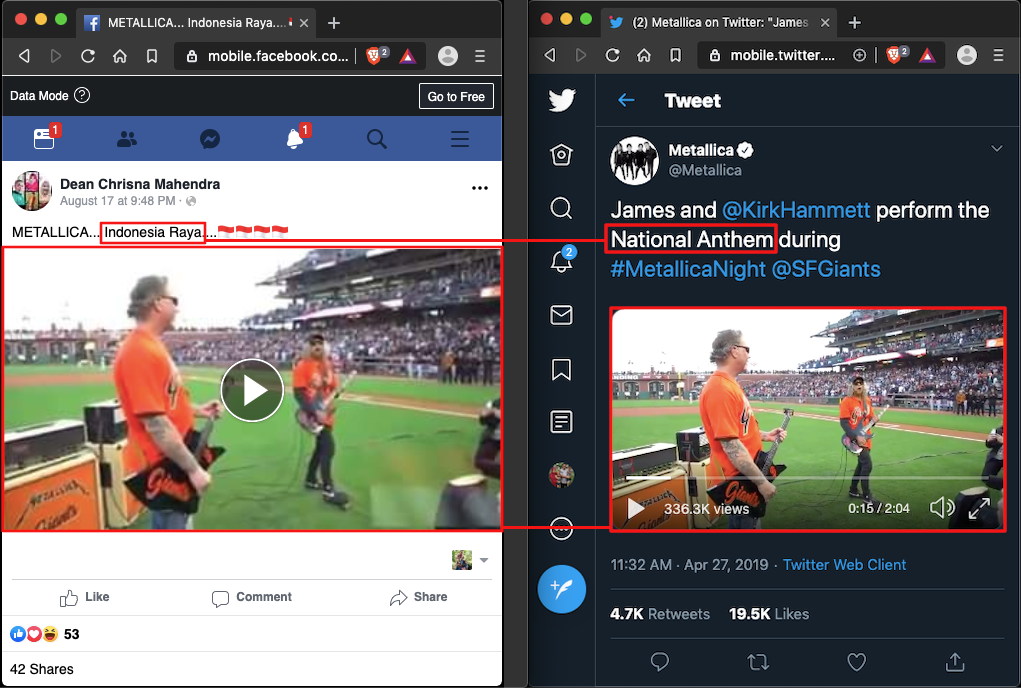
Task: Open Brave Shields in Facebook window
Action: click(x=376, y=55)
